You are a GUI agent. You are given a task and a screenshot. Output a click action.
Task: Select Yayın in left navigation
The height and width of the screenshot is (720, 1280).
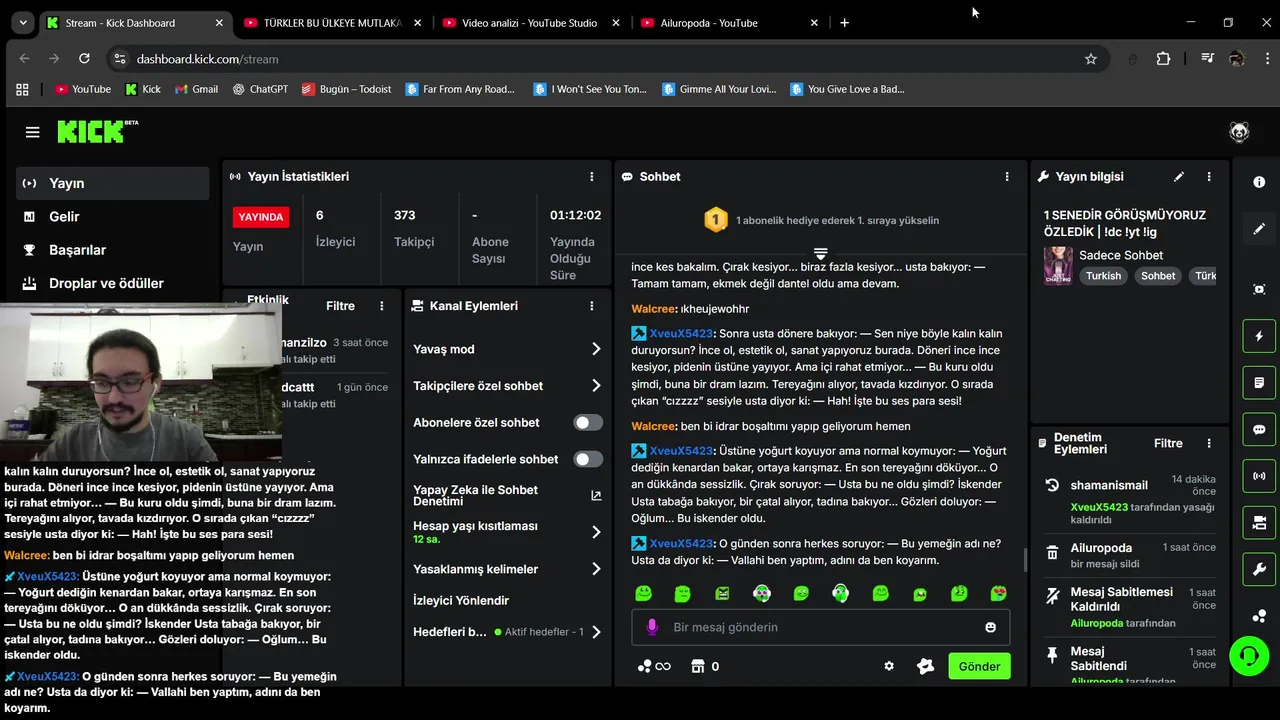point(112,183)
